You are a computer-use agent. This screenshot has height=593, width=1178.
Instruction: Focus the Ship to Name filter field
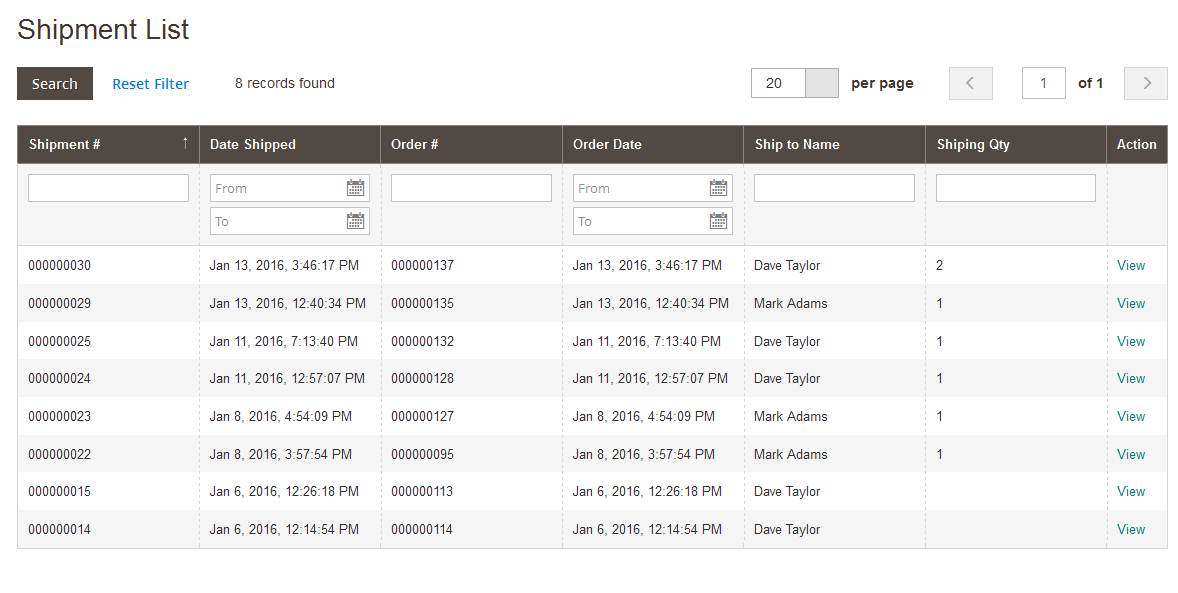pos(834,188)
